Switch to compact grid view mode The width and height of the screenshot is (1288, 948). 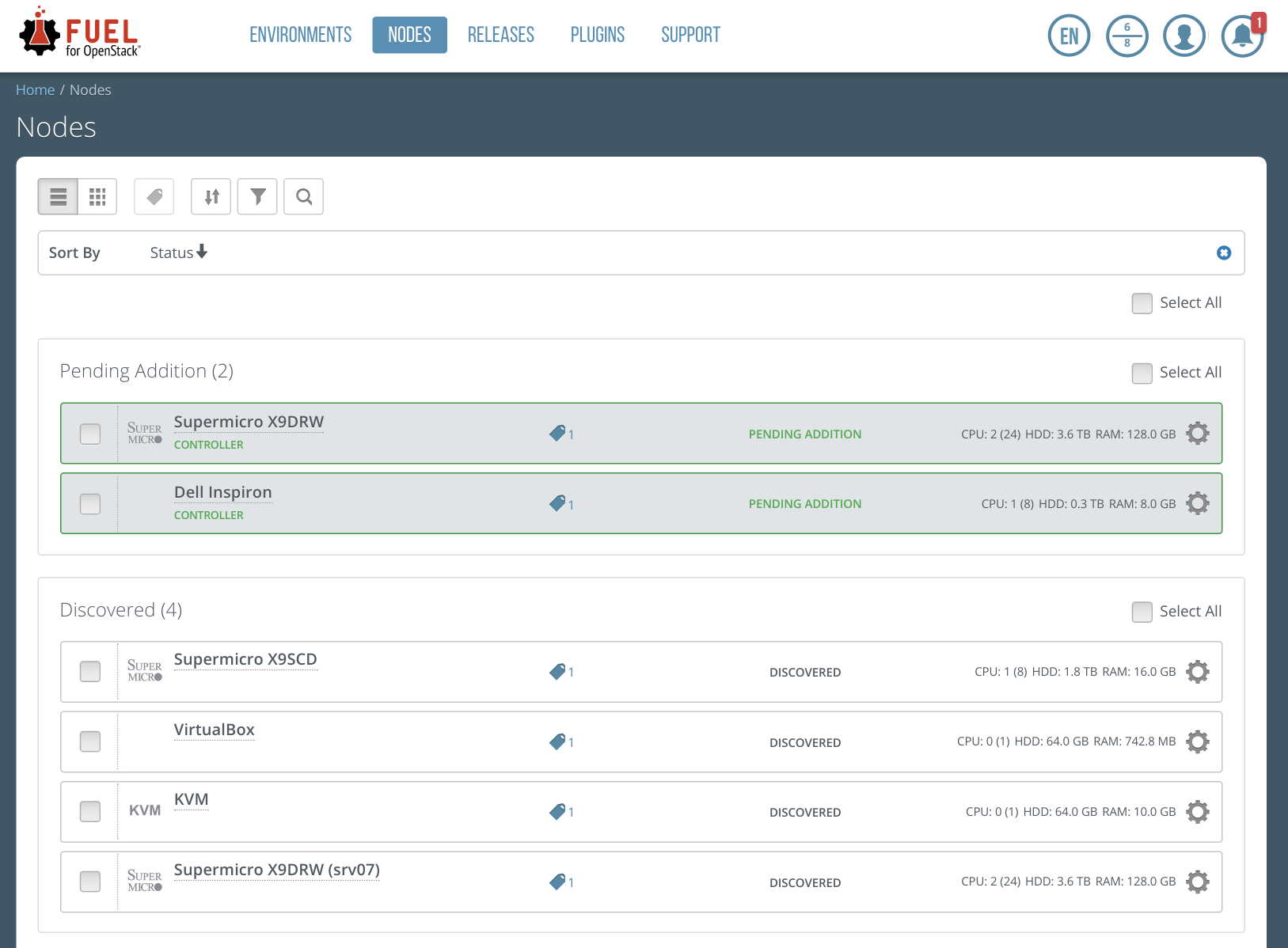pos(97,196)
